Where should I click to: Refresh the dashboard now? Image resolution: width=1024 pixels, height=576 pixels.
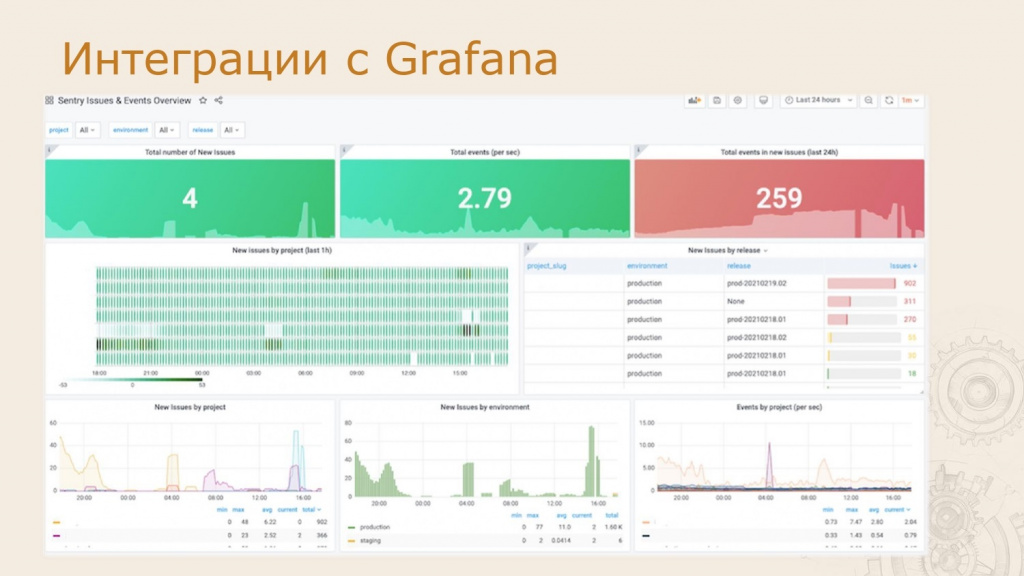[889, 101]
